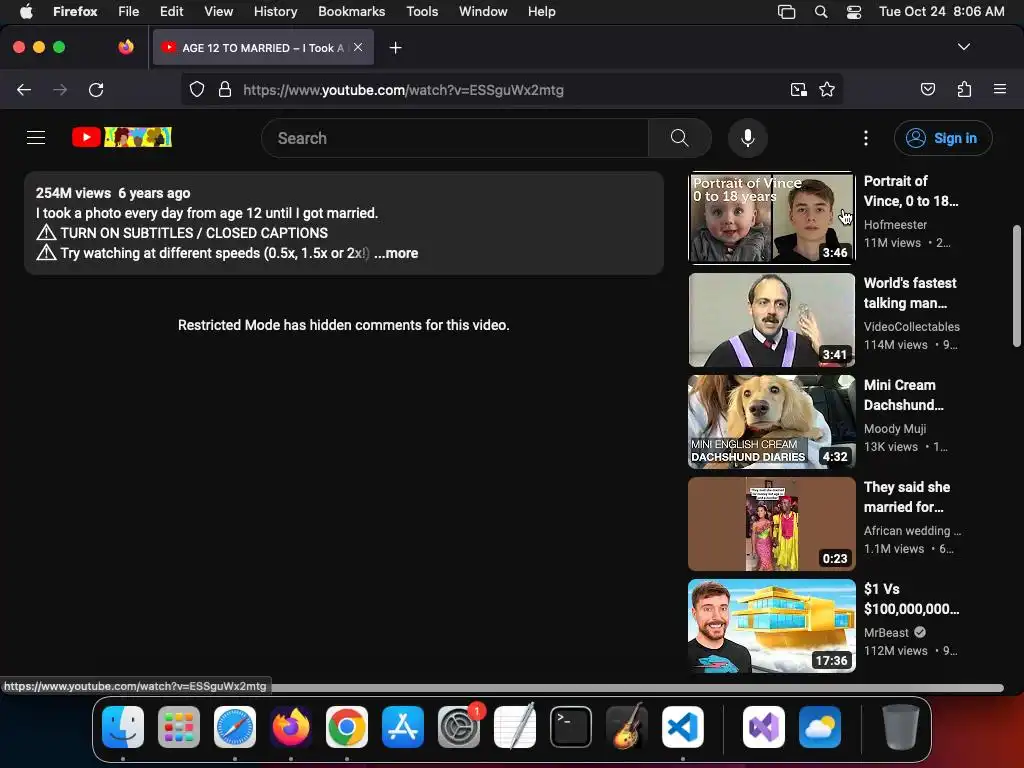Open picture-in-picture icon in address bar
Image resolution: width=1024 pixels, height=768 pixels.
(798, 89)
